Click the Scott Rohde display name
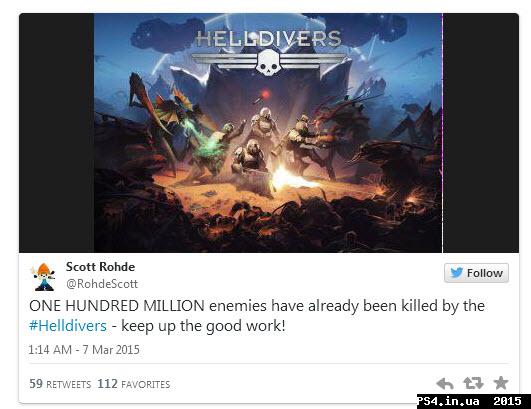 [100, 267]
